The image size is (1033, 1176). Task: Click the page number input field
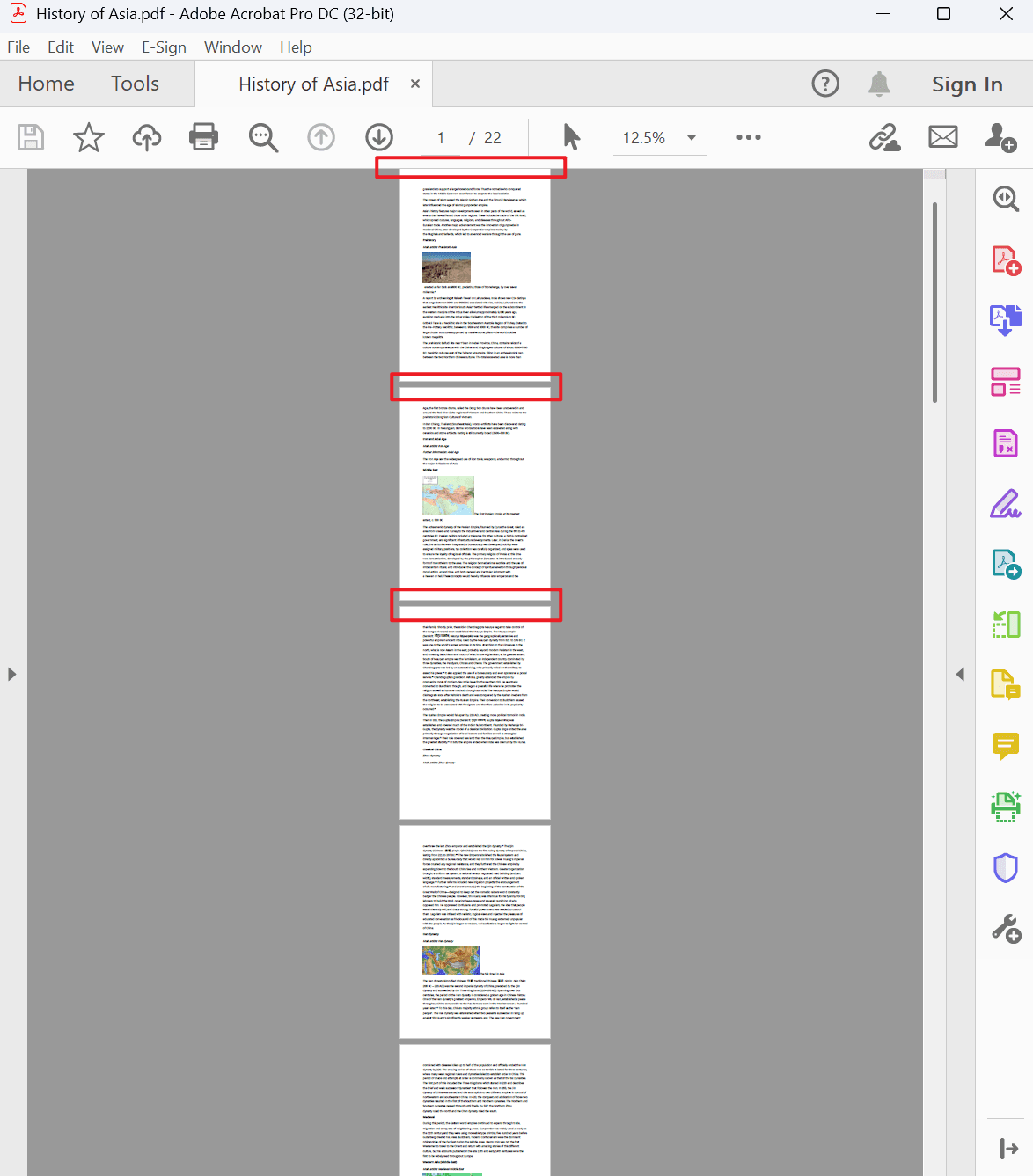click(x=441, y=138)
